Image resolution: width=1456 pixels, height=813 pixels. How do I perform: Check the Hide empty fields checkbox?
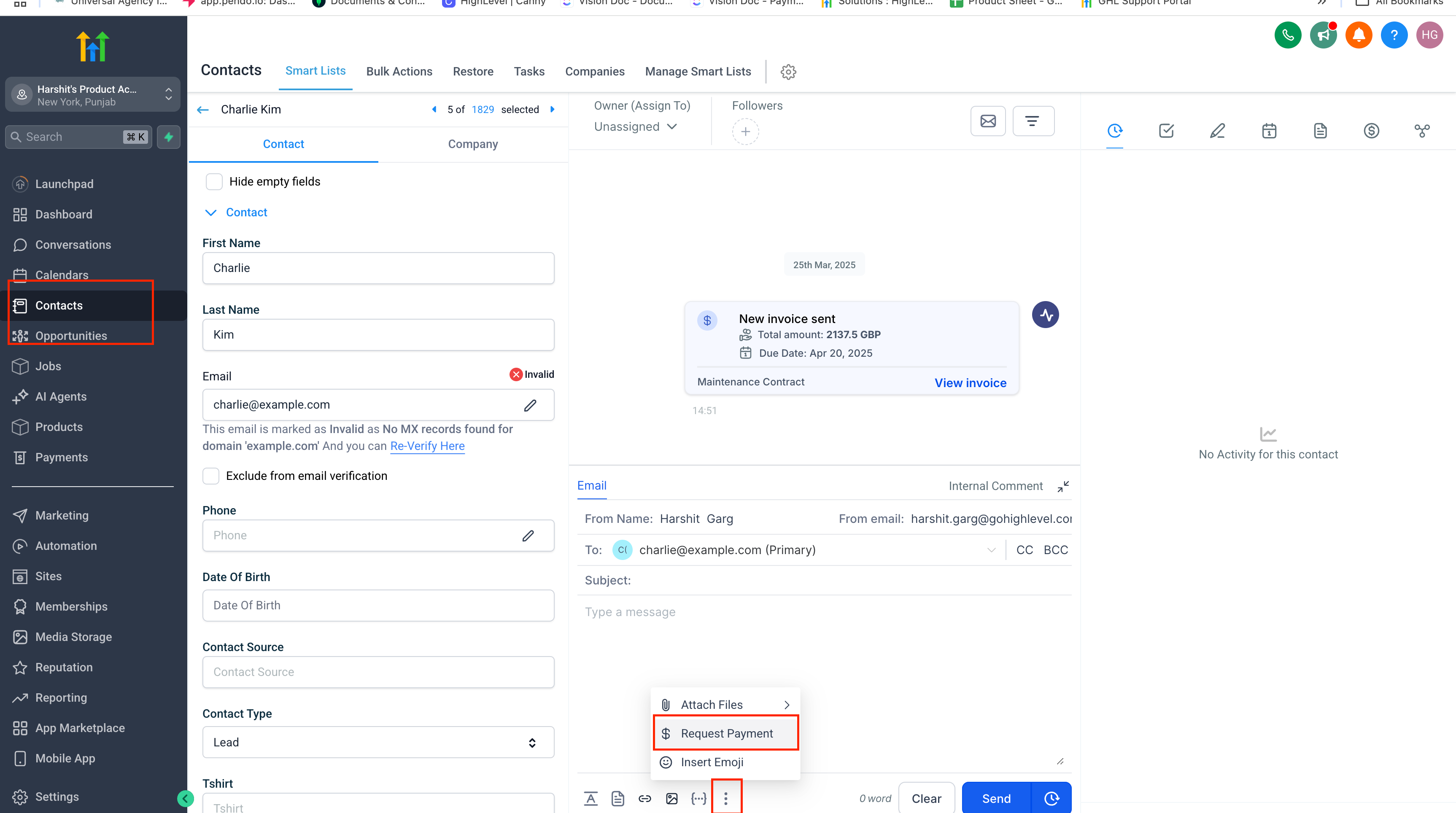(214, 181)
